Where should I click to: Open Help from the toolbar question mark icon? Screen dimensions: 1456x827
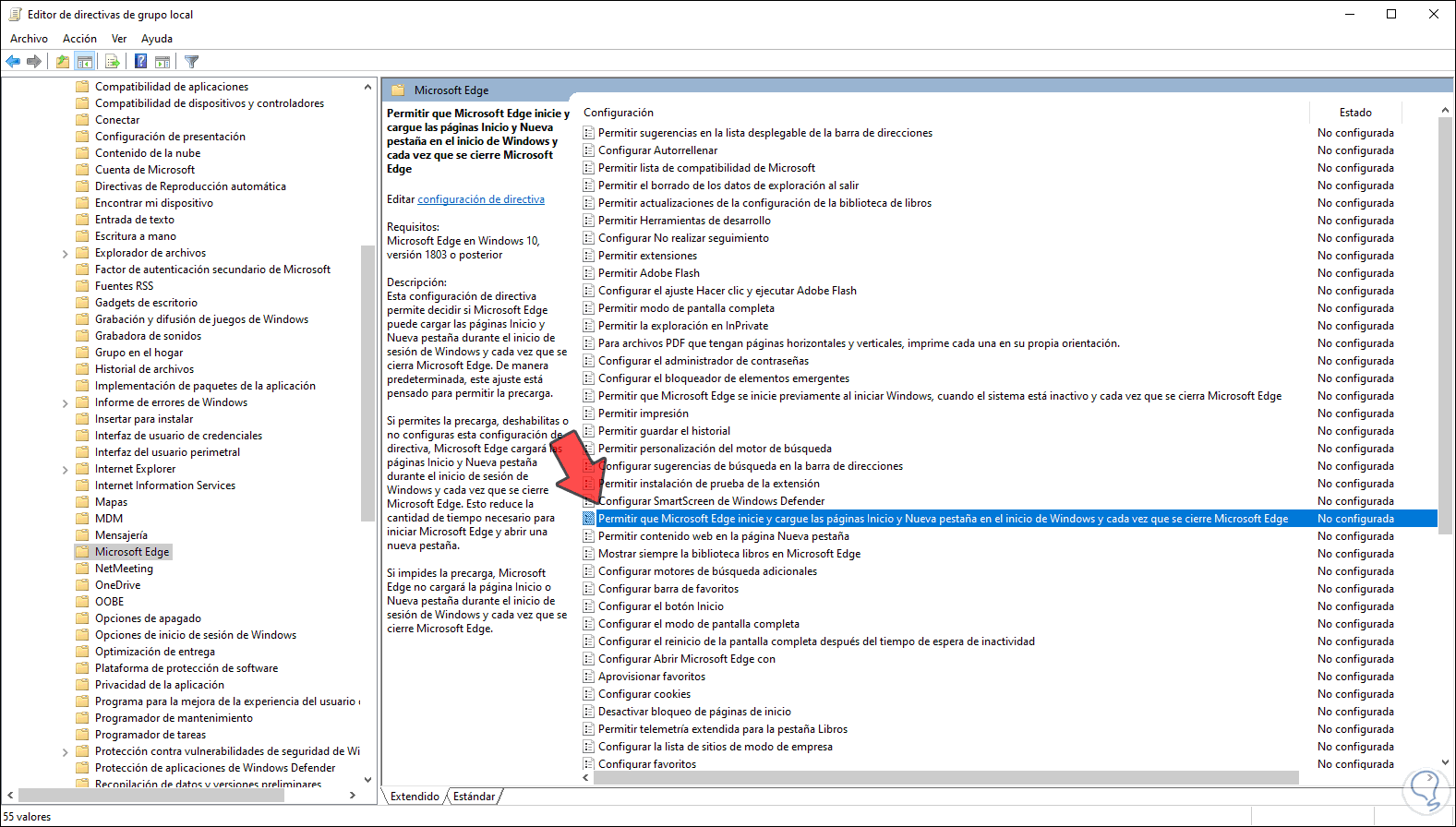click(140, 62)
